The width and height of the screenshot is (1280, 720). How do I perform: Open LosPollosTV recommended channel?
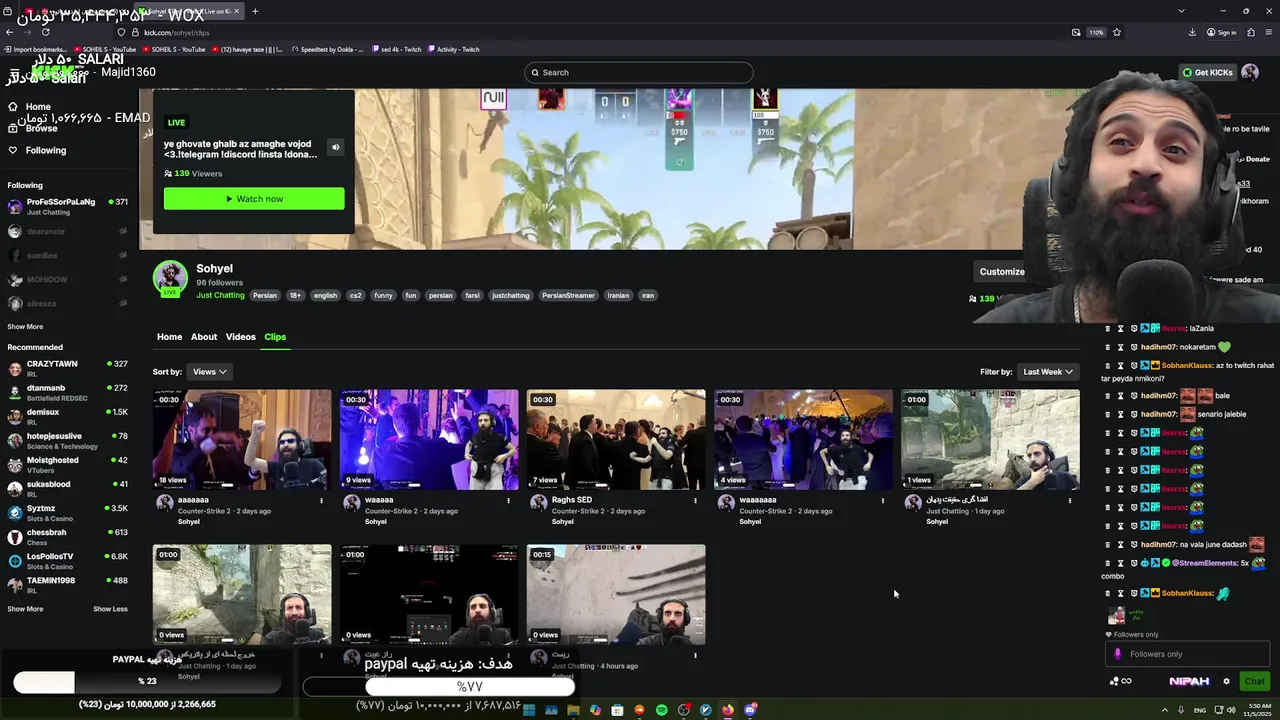point(67,561)
